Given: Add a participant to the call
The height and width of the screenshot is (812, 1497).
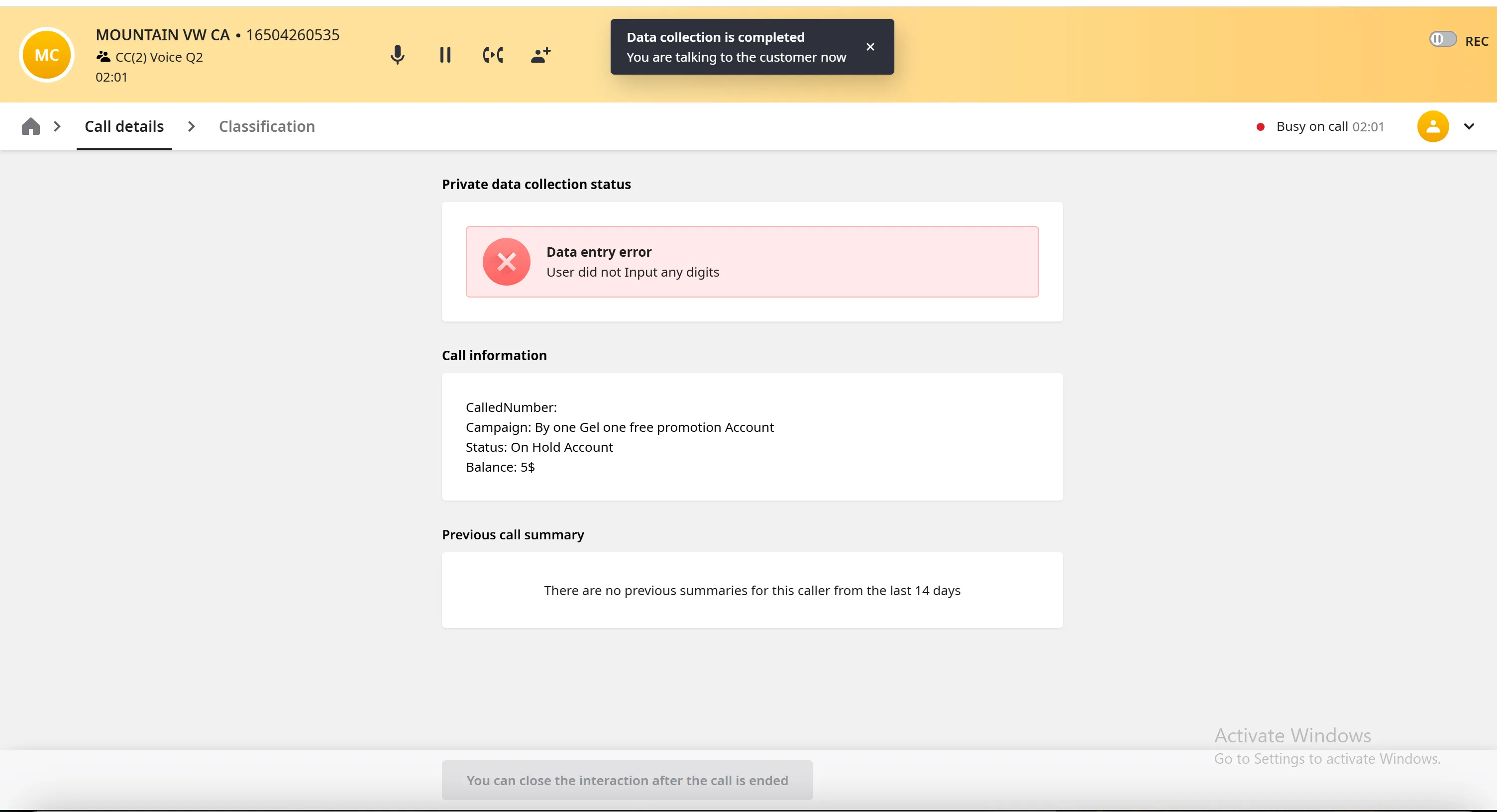Looking at the screenshot, I should [540, 55].
